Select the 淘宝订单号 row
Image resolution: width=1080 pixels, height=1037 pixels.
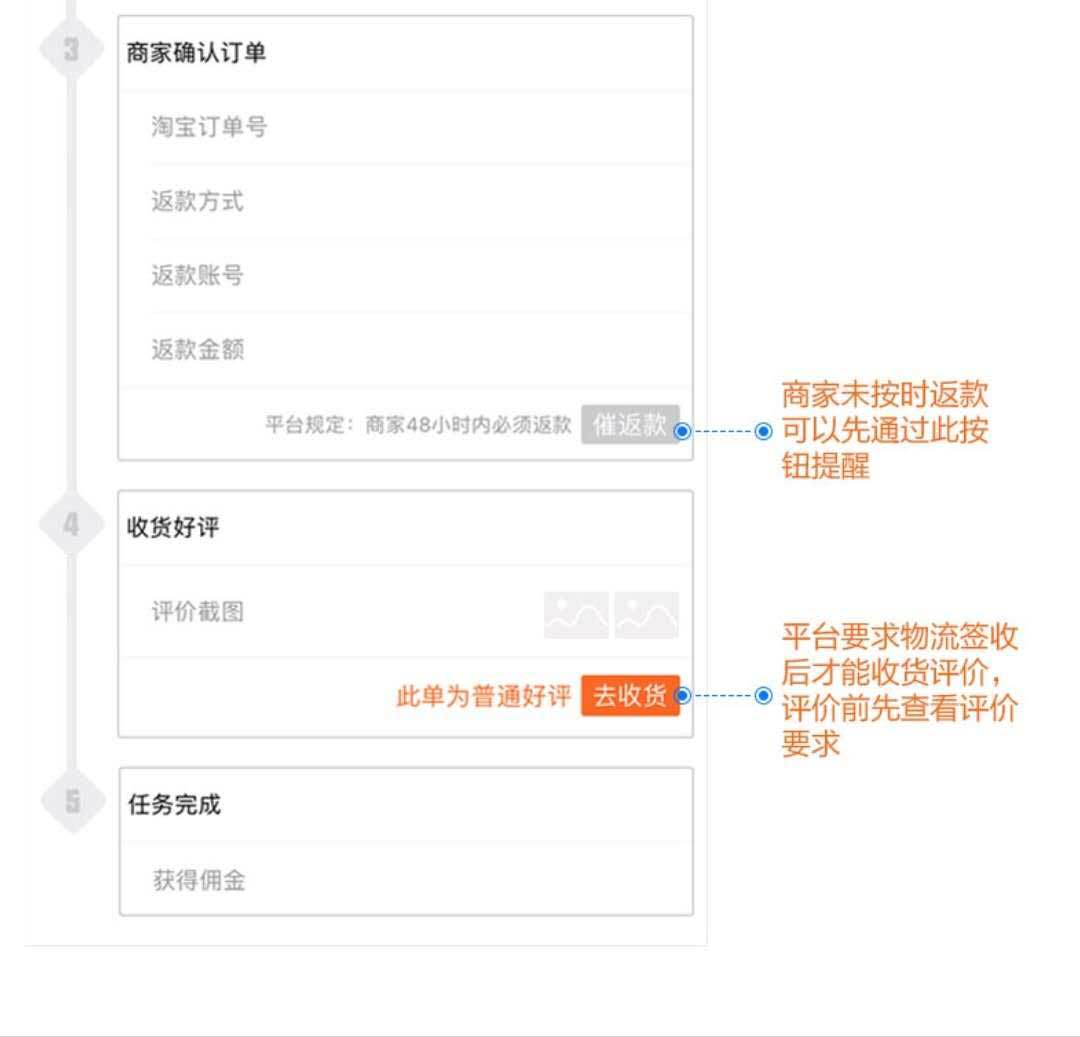point(405,127)
